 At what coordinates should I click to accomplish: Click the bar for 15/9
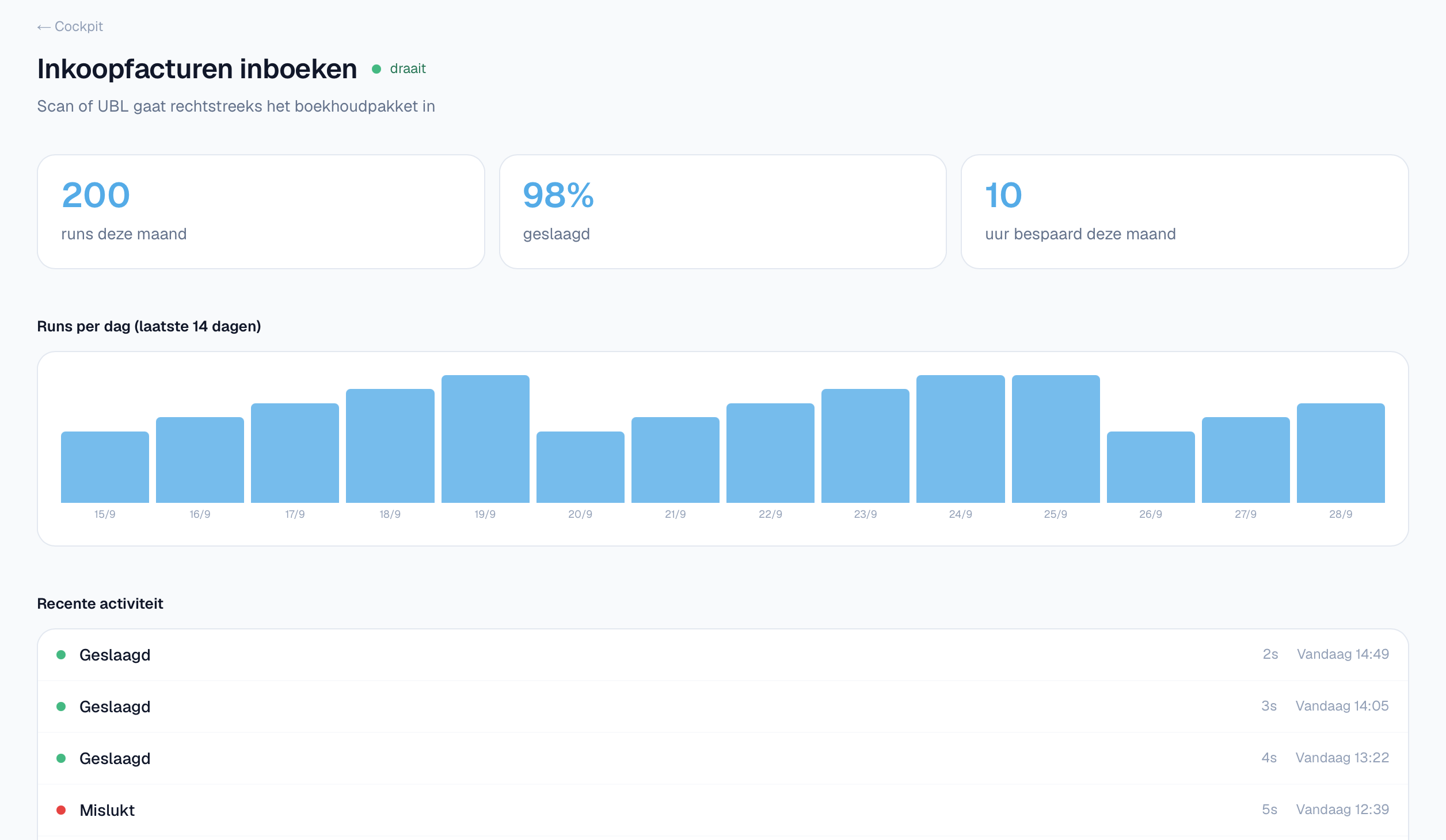point(105,467)
